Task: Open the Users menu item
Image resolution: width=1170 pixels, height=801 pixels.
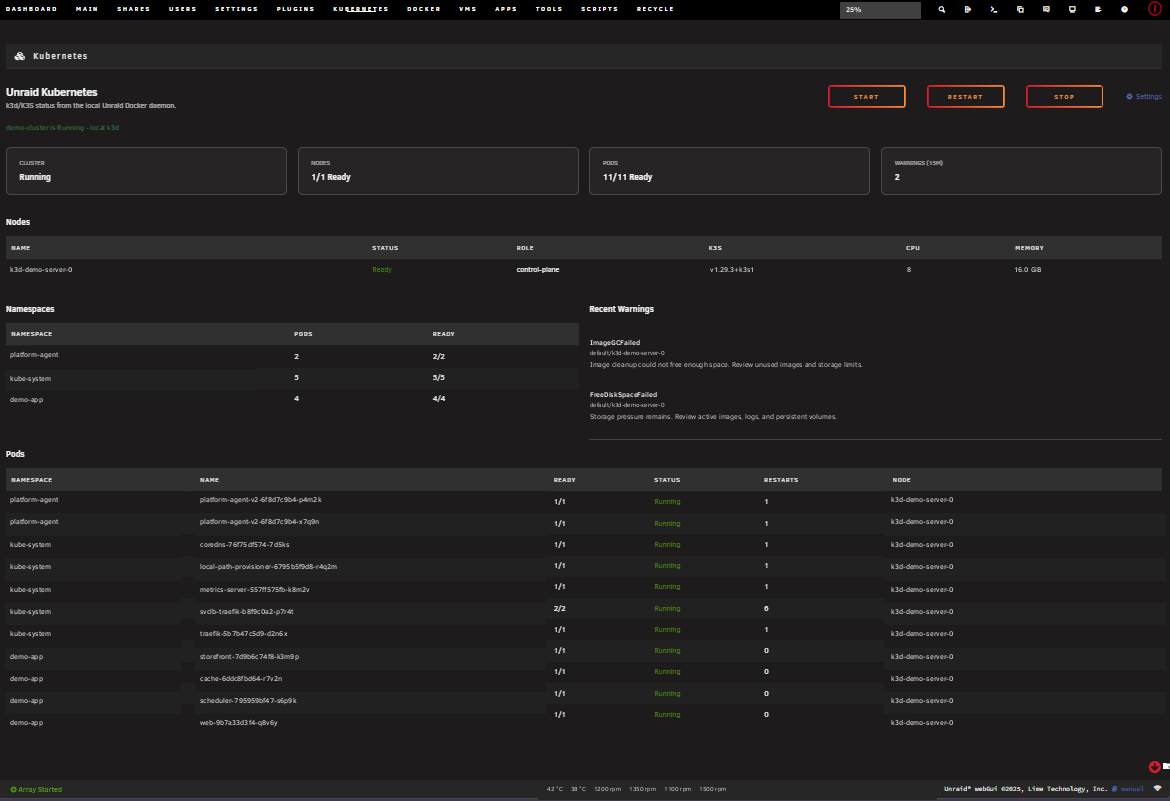Action: pos(182,9)
